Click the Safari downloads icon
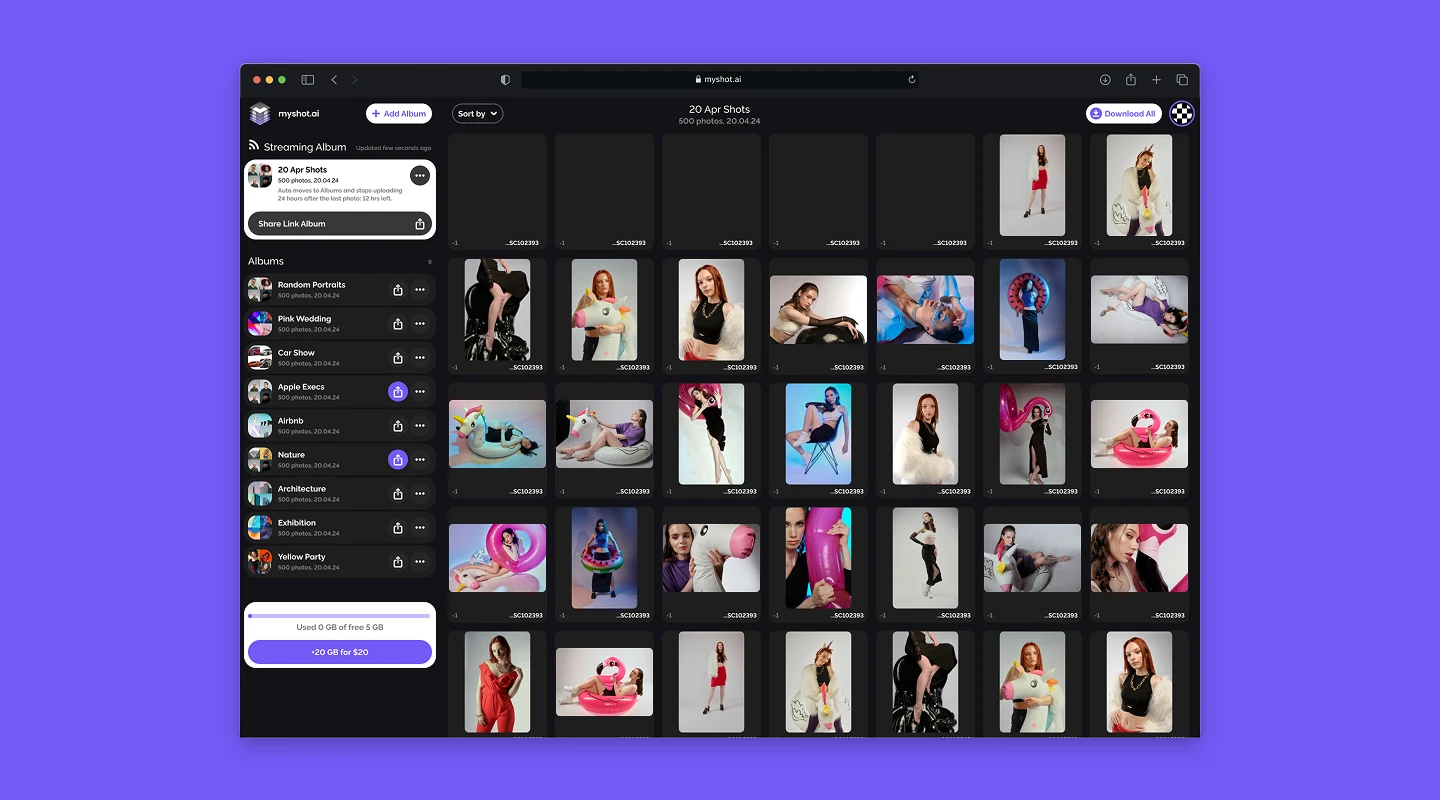This screenshot has width=1440, height=800. point(1105,80)
